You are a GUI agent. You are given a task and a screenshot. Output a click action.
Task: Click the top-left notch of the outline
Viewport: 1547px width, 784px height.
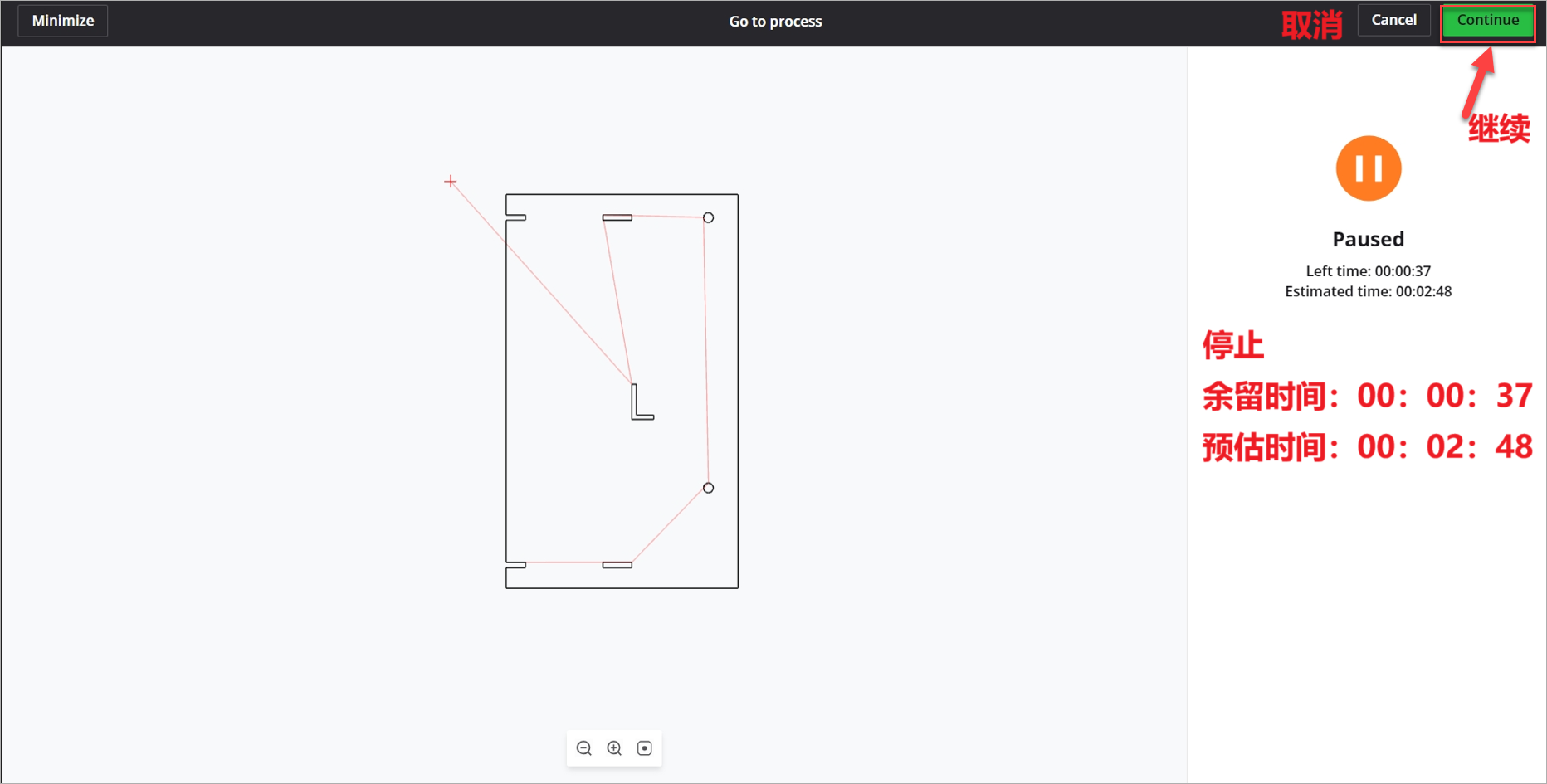[x=515, y=217]
